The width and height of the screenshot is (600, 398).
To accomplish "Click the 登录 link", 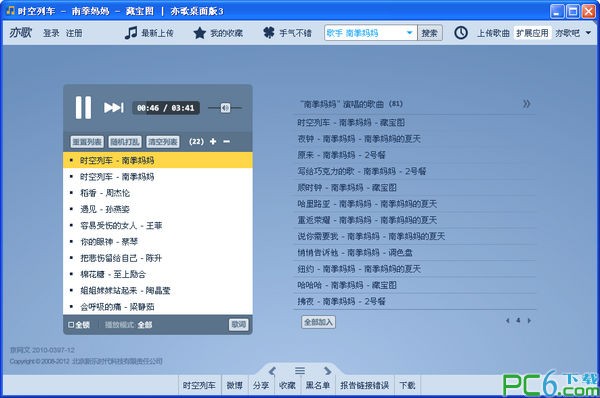I will click(51, 33).
